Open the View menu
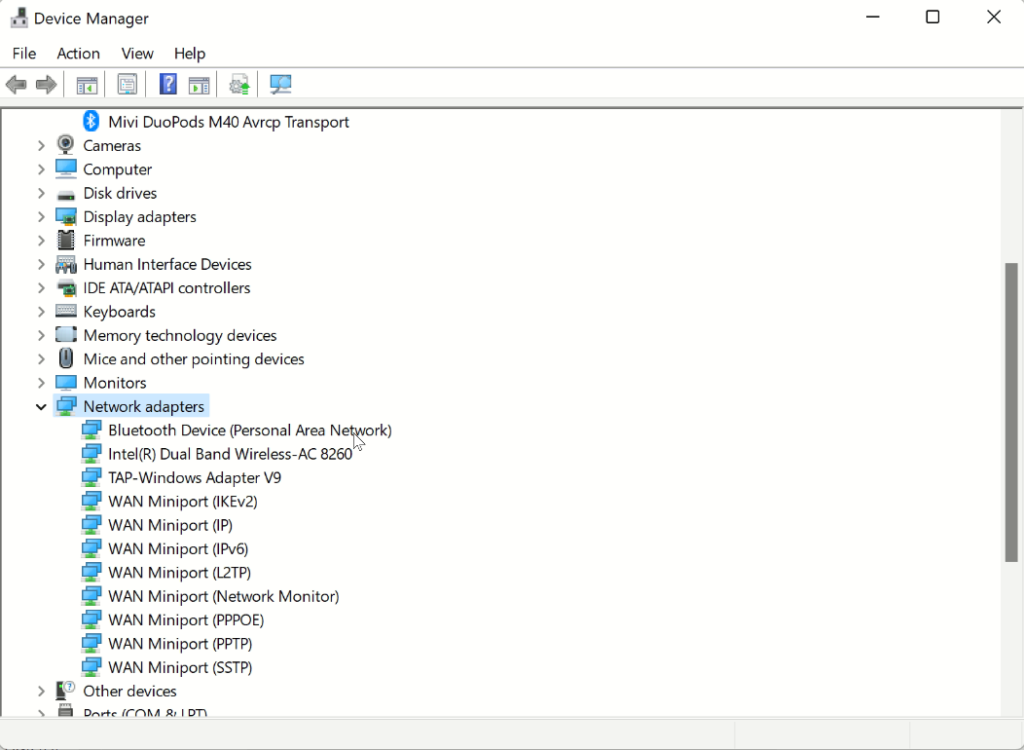The width and height of the screenshot is (1024, 750). (137, 54)
